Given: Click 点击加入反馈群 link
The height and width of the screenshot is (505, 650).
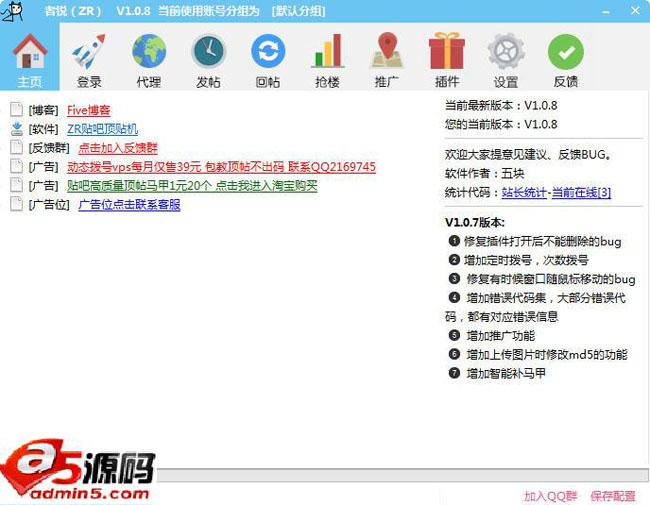Looking at the screenshot, I should (x=118, y=148).
